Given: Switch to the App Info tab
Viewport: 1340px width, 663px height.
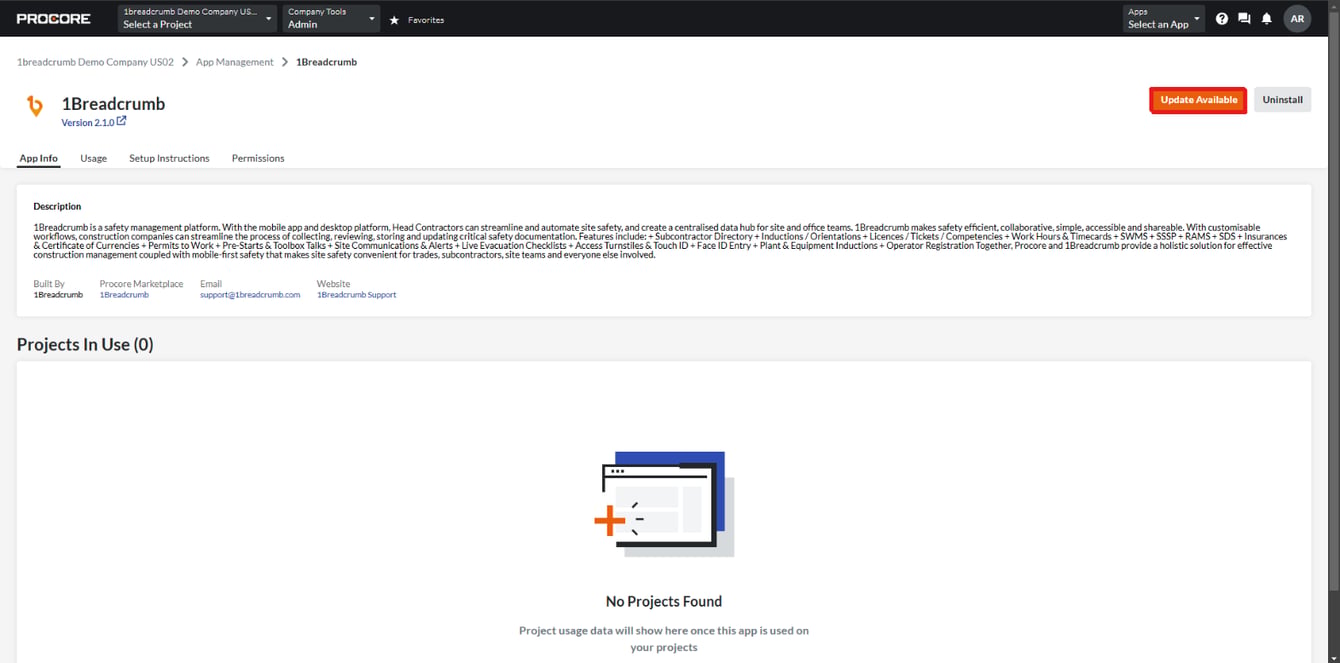Looking at the screenshot, I should (x=39, y=158).
